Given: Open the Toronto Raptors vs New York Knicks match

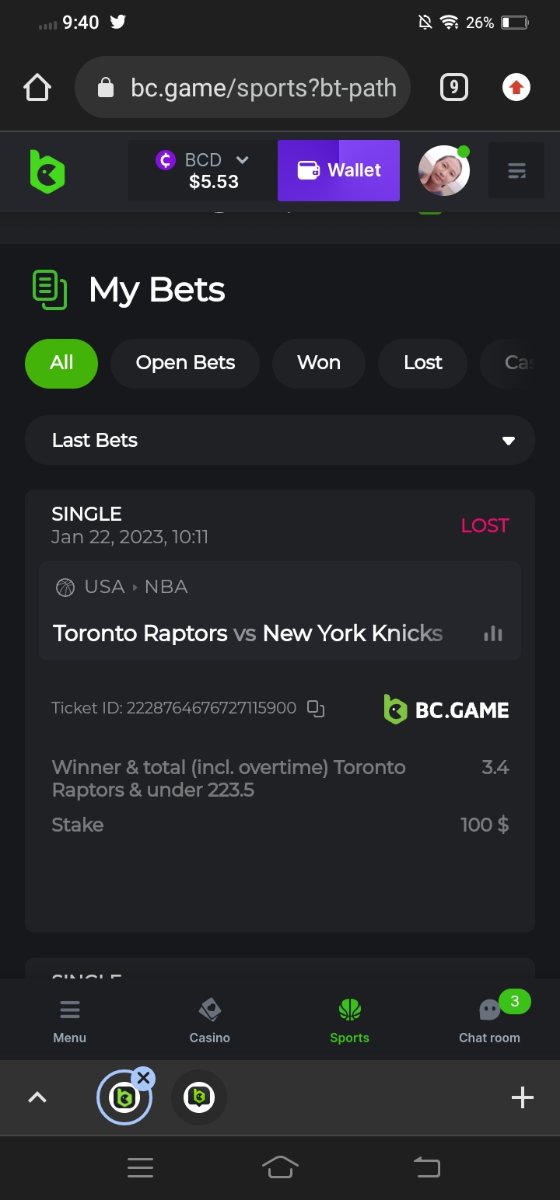Looking at the screenshot, I should pos(248,633).
